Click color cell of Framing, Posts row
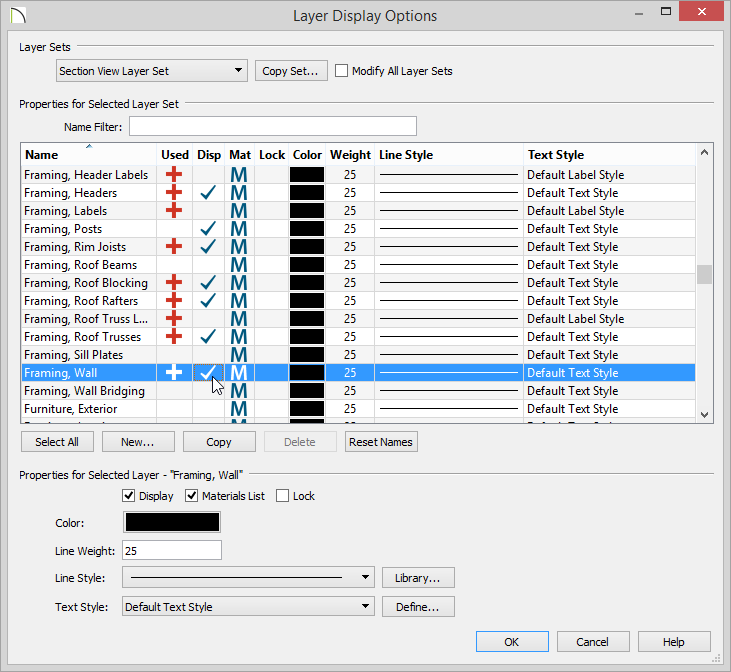This screenshot has width=731, height=672. tap(307, 229)
